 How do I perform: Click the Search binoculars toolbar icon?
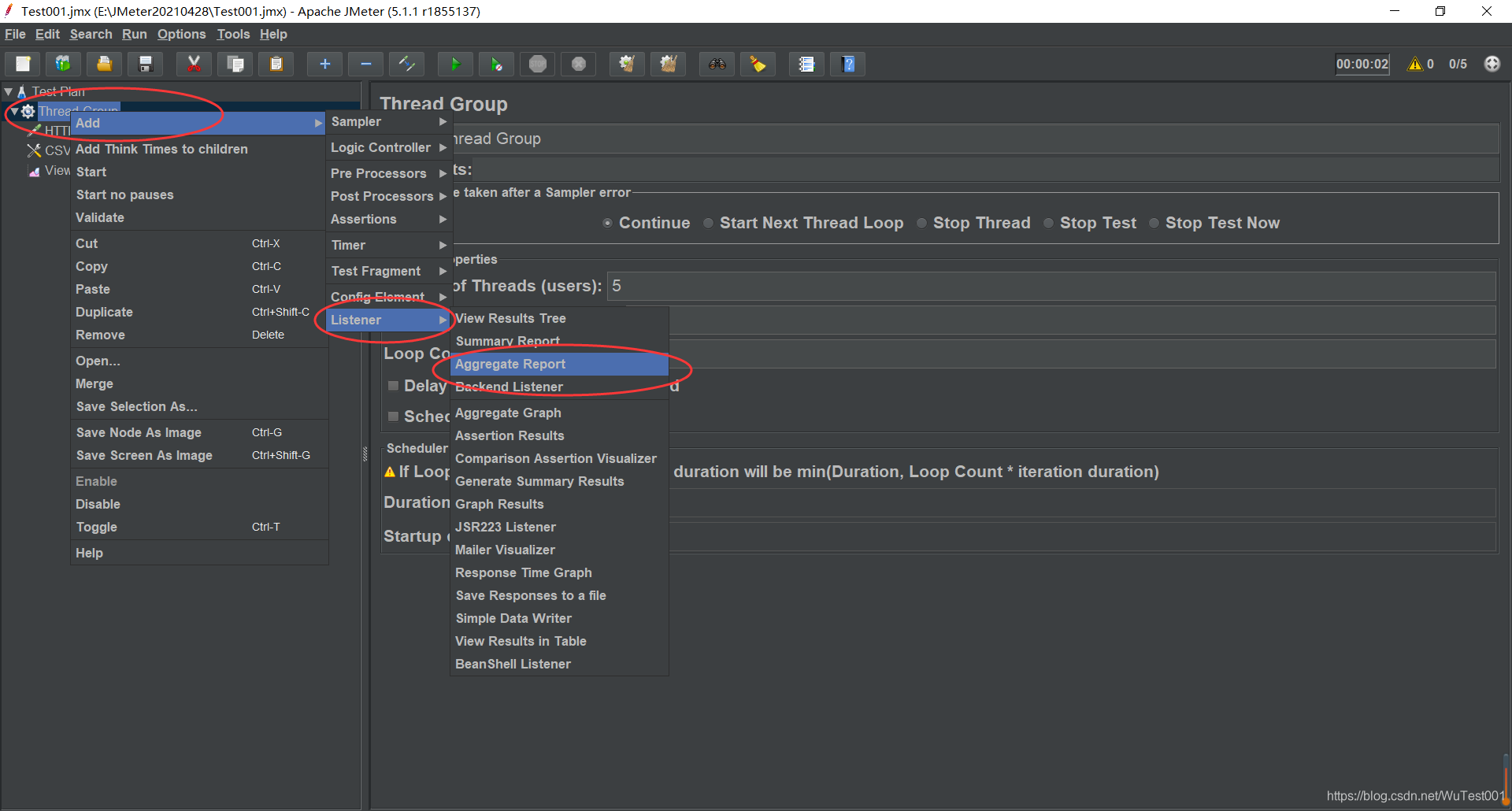point(717,64)
